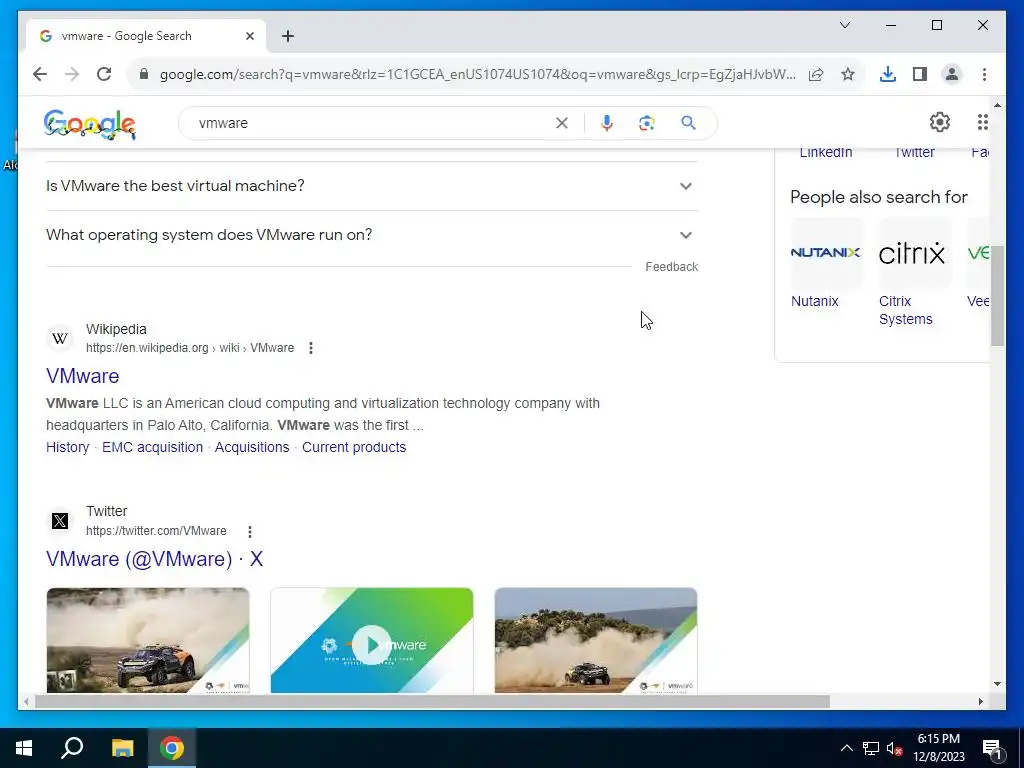Open the 'VMware (@VMware) · X' result
Image resolution: width=1024 pixels, height=768 pixels.
(x=154, y=559)
